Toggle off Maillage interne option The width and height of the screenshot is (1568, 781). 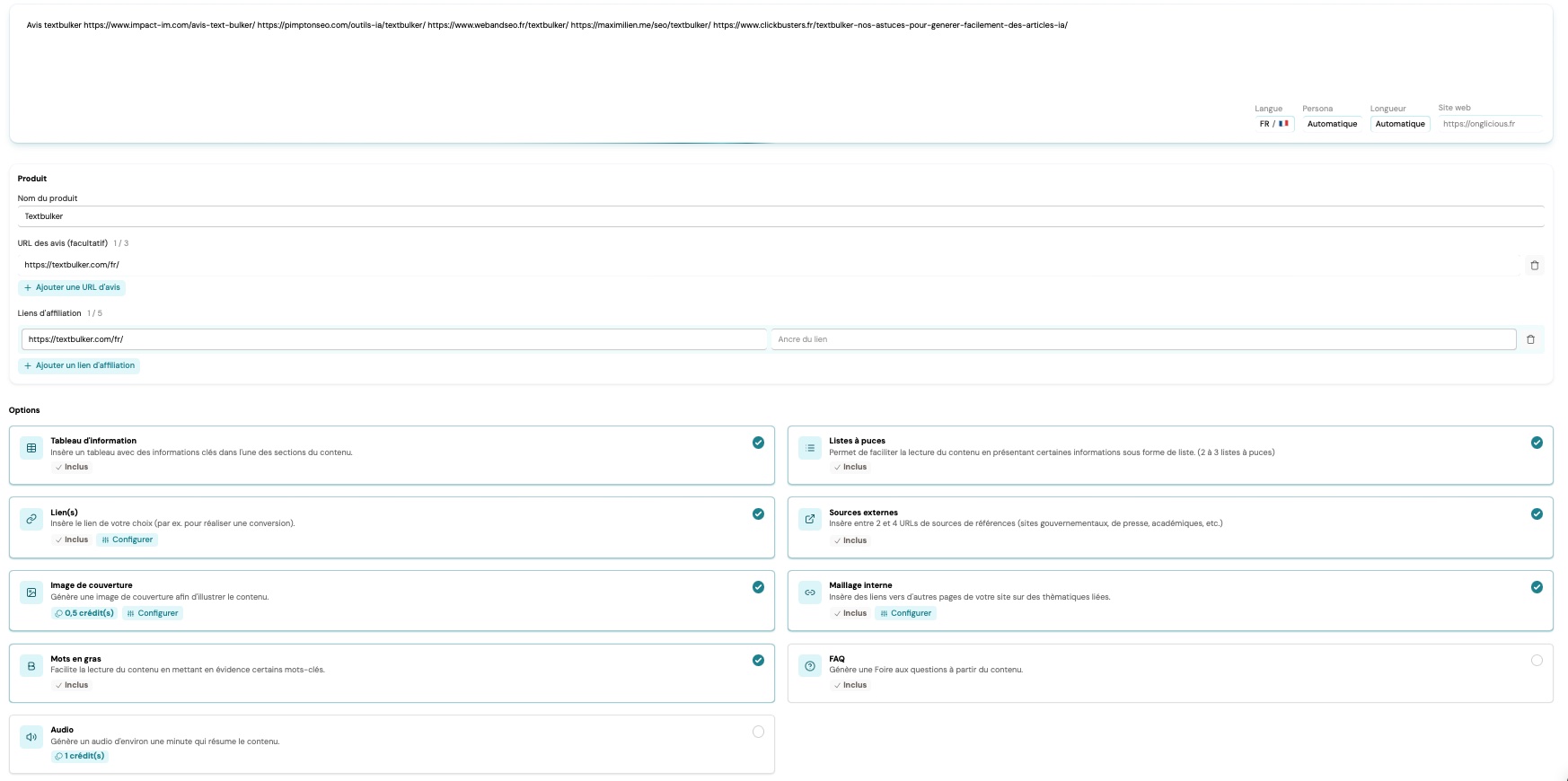[1537, 587]
